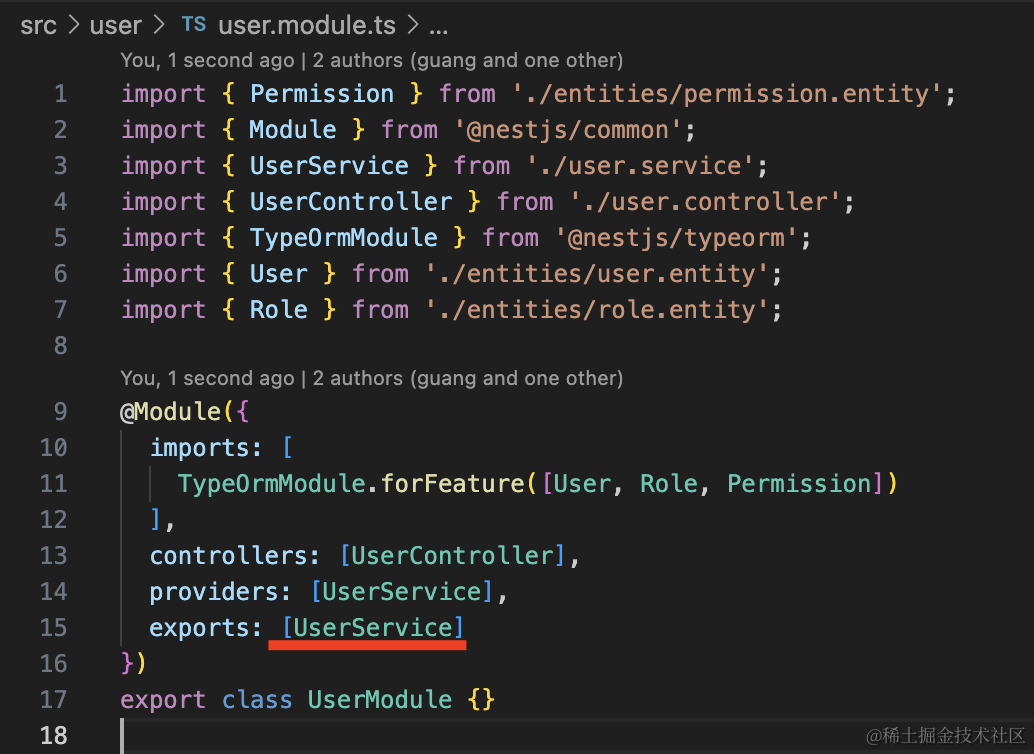Click line number 18 in the gutter

pyautogui.click(x=54, y=735)
